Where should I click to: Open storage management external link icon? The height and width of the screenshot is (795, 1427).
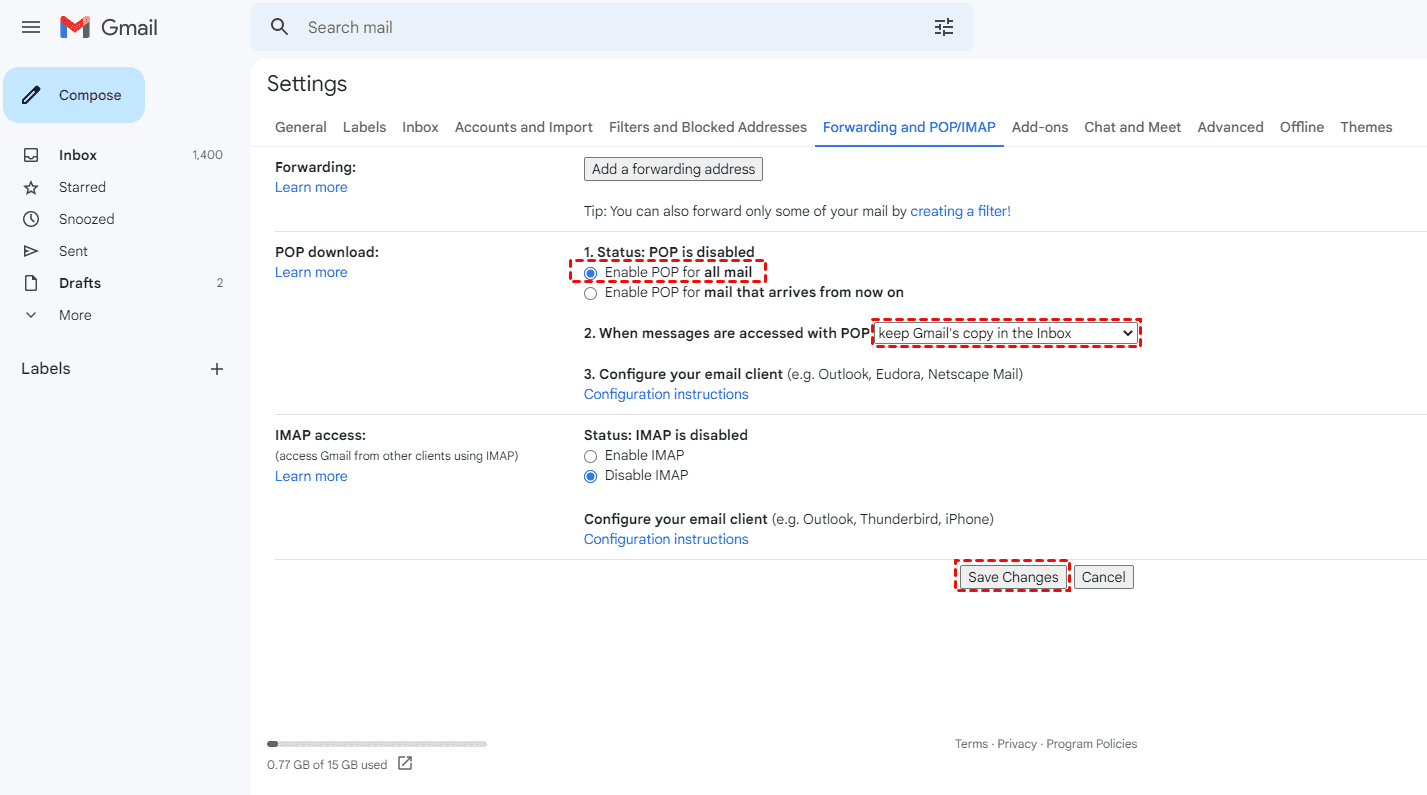coord(405,764)
